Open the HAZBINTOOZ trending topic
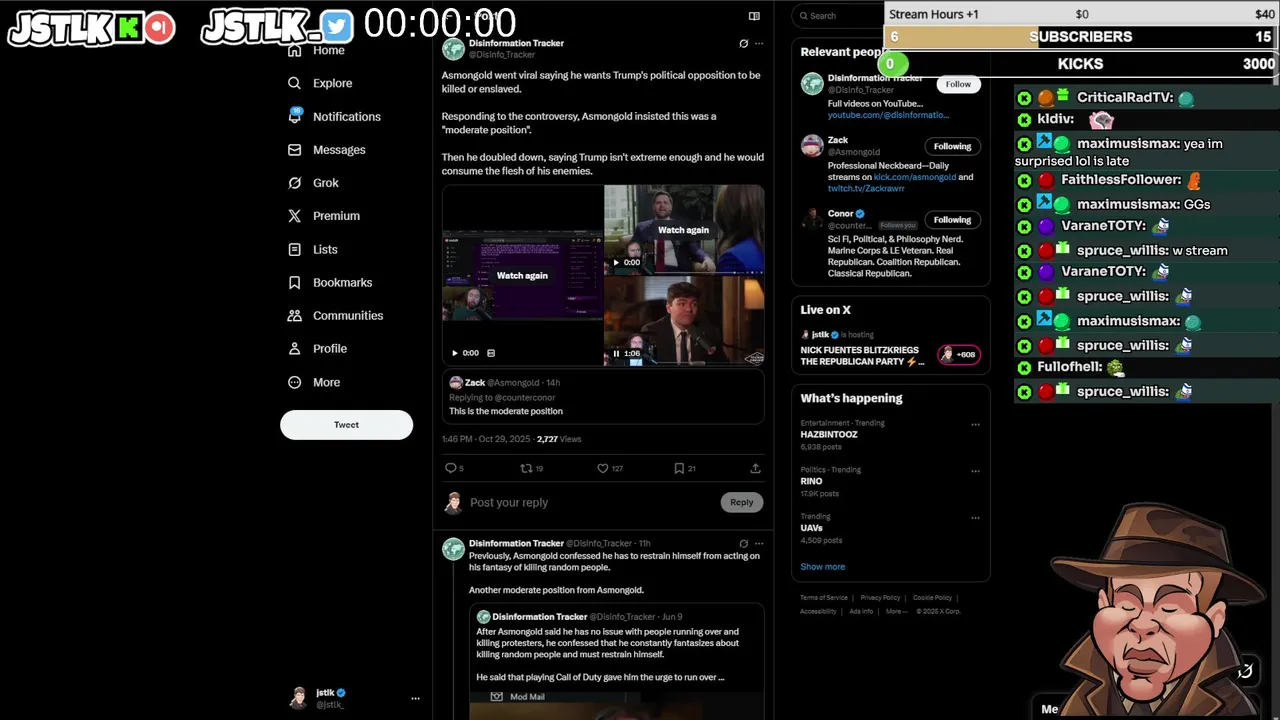The width and height of the screenshot is (1280, 720). click(x=829, y=435)
